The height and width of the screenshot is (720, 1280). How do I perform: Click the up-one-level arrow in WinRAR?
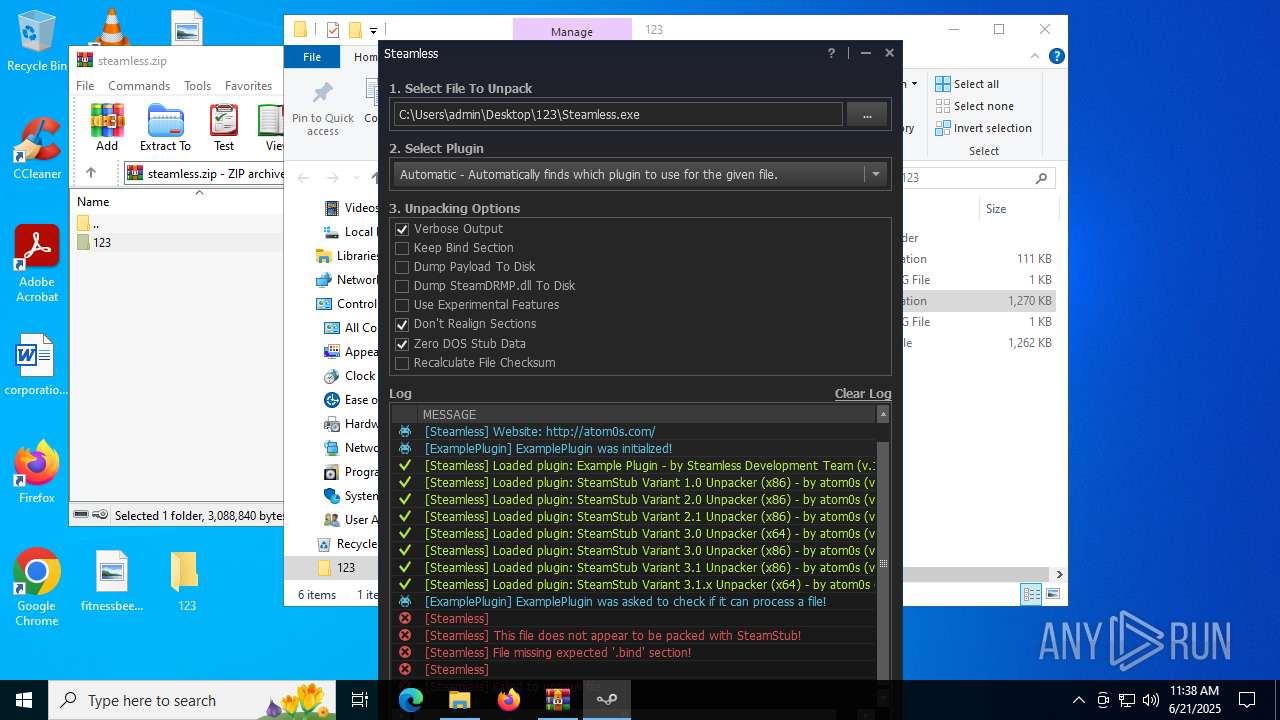(x=90, y=173)
